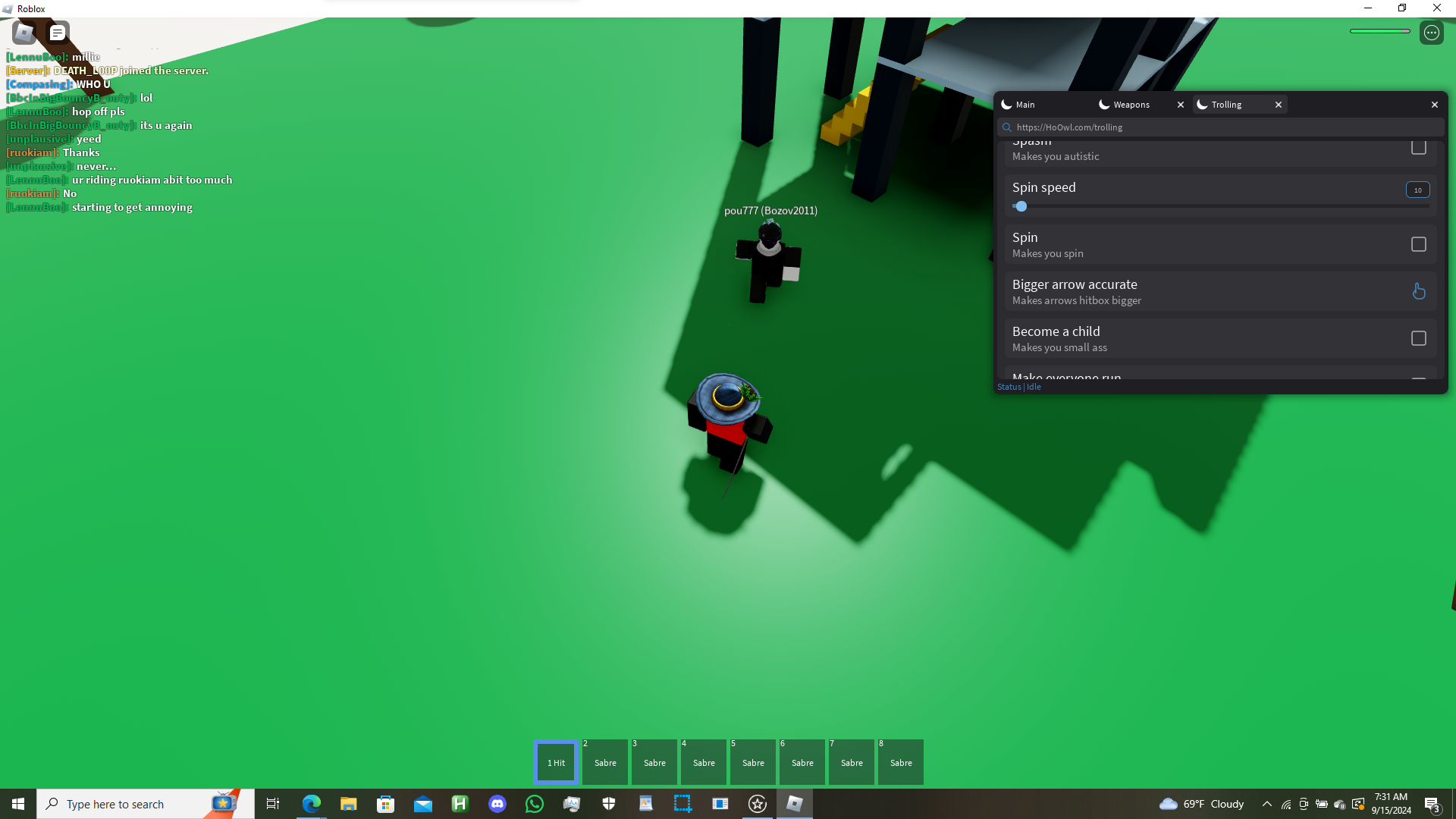This screenshot has width=1456, height=819.
Task: Open Task View on the taskbar
Action: click(273, 804)
